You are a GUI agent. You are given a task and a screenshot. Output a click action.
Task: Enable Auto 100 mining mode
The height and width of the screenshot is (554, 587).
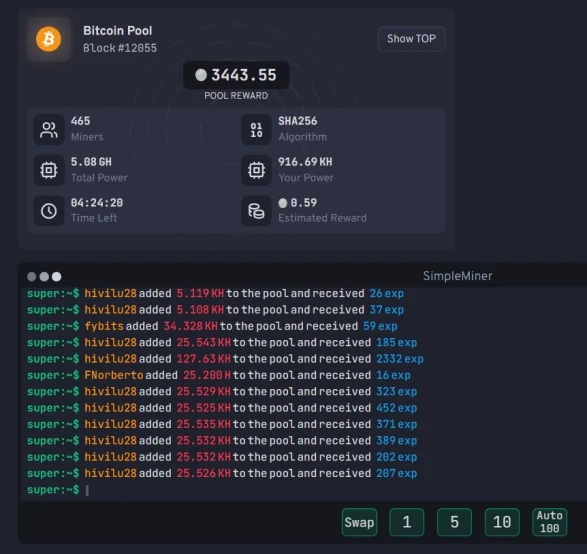550,522
